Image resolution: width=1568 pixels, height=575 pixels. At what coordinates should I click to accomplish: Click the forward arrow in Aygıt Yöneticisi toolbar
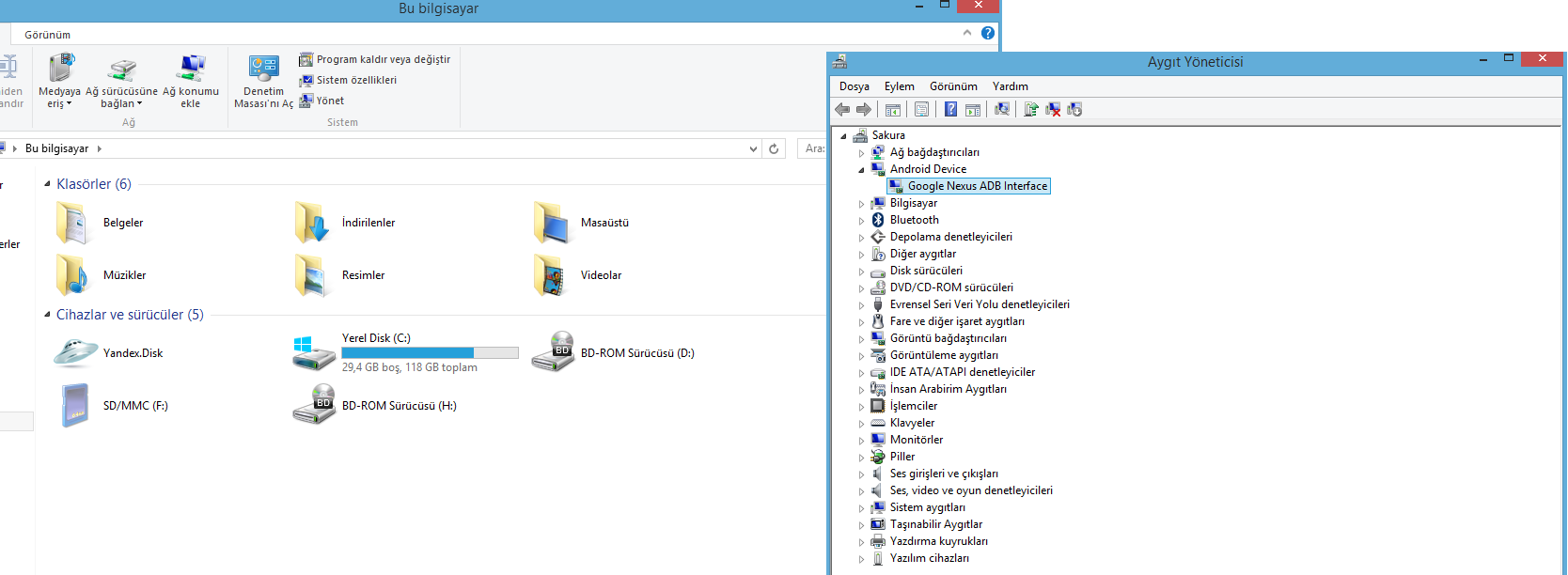pyautogui.click(x=864, y=110)
